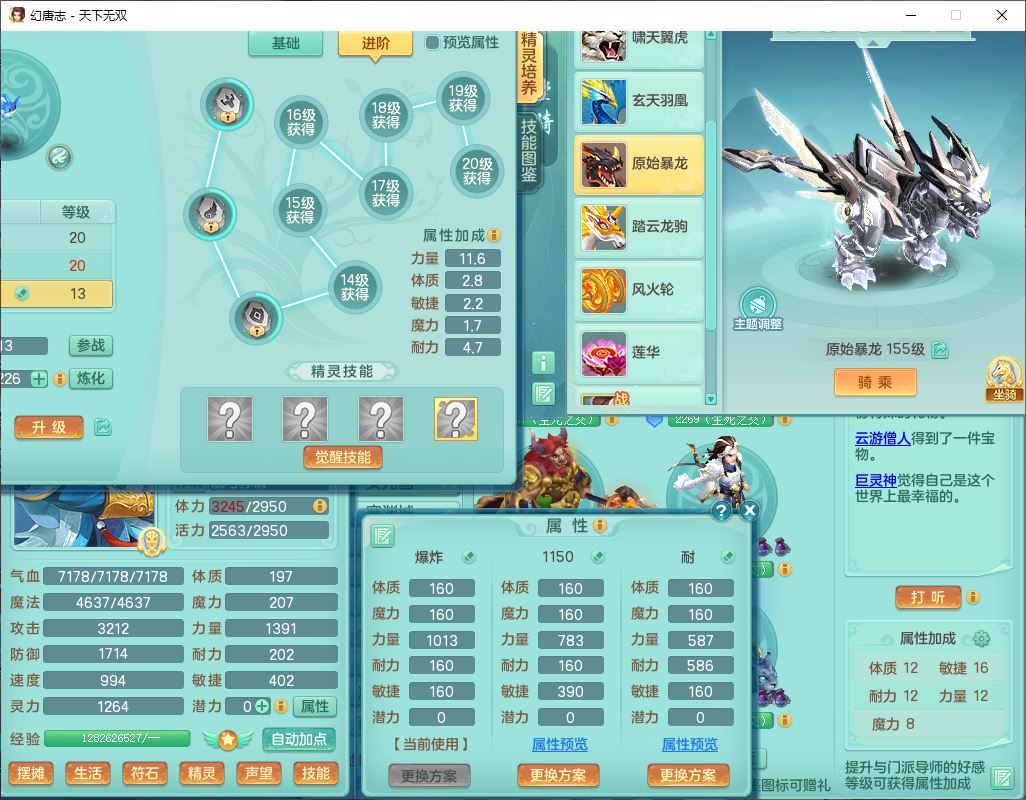
Task: Select the 15级获得 skill node
Action: coord(300,210)
